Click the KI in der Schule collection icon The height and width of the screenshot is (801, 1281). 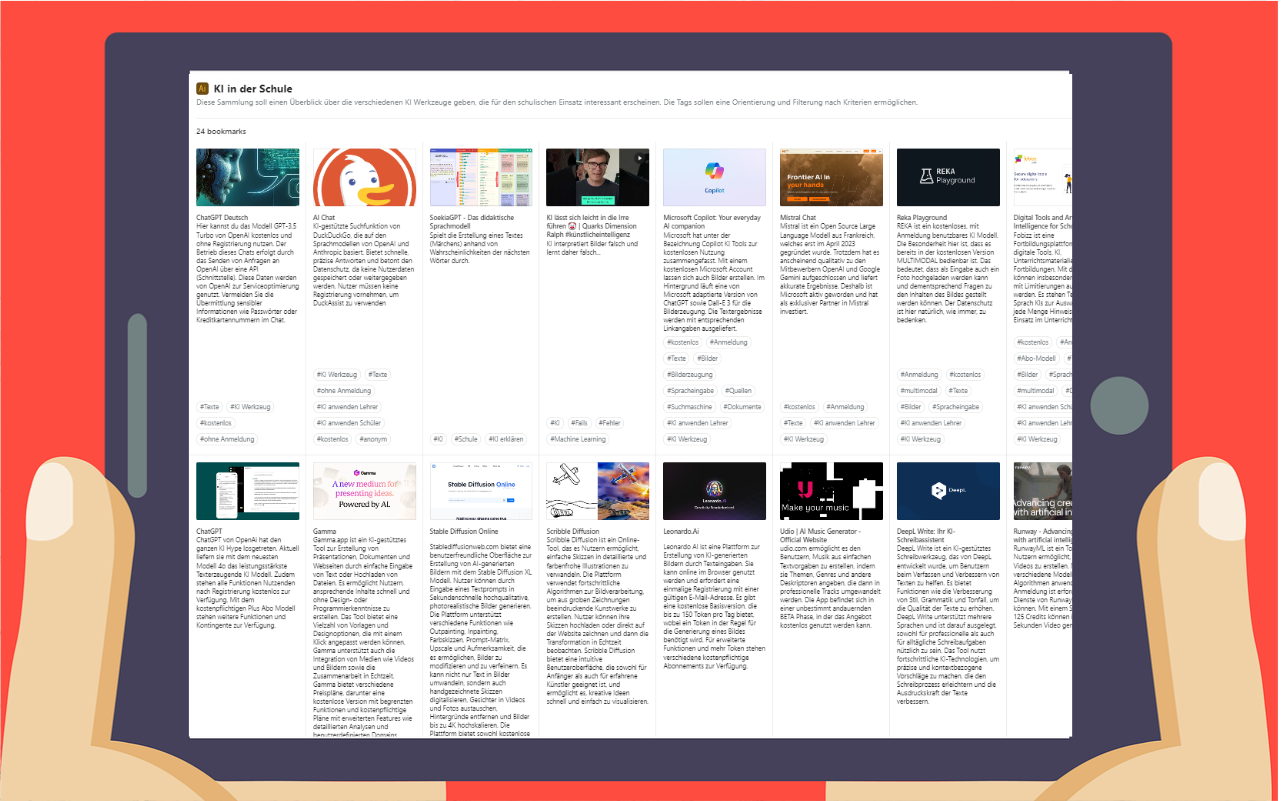coord(202,88)
